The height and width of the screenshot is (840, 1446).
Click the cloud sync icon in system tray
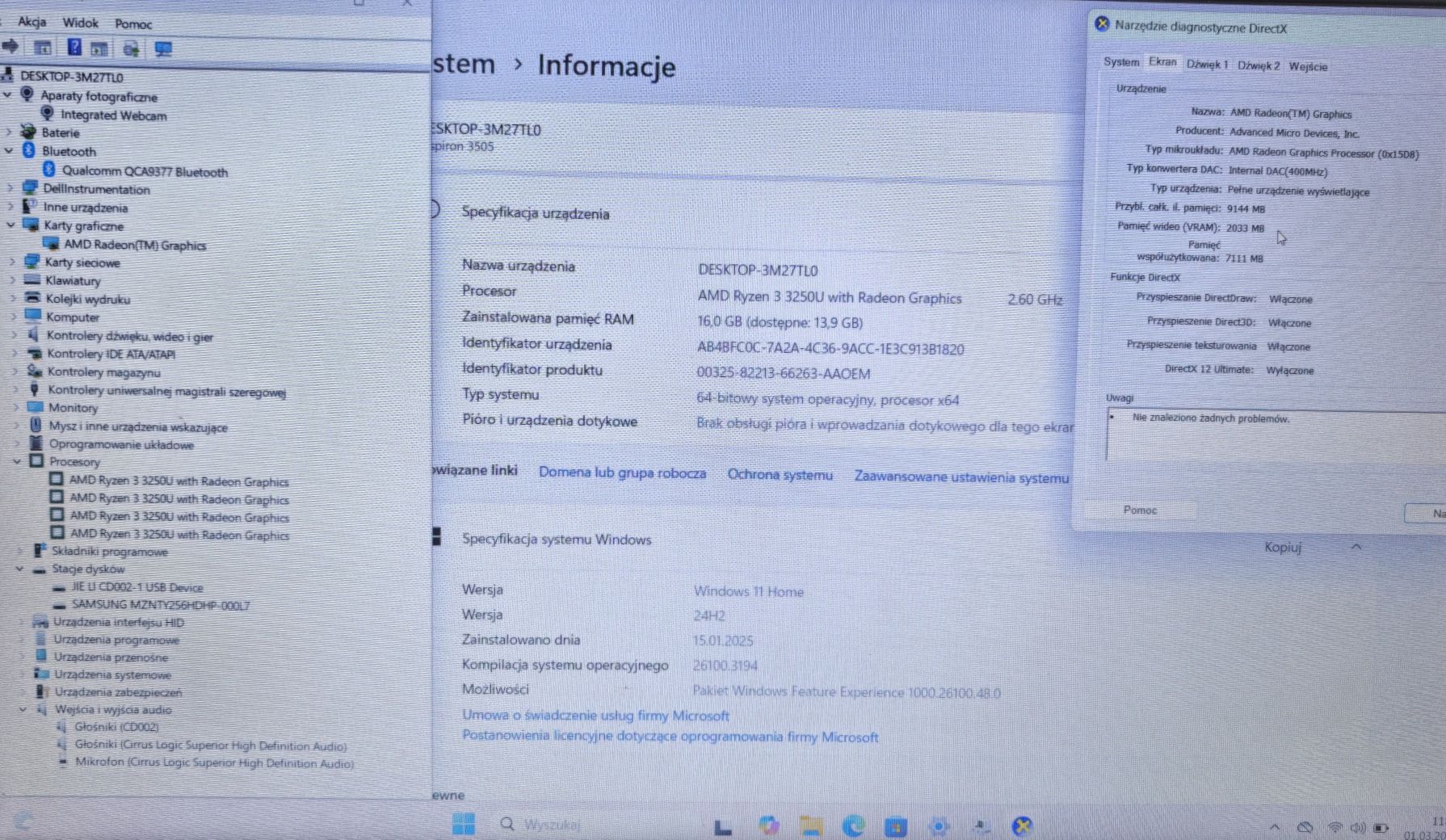1305,827
